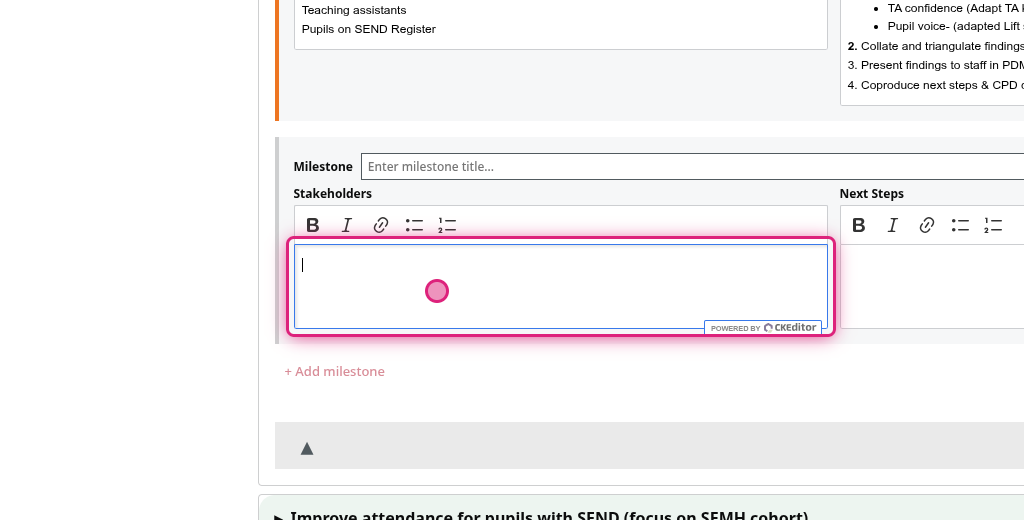Click the Next Steps field label
Viewport: 1024px width, 520px height.
(871, 194)
